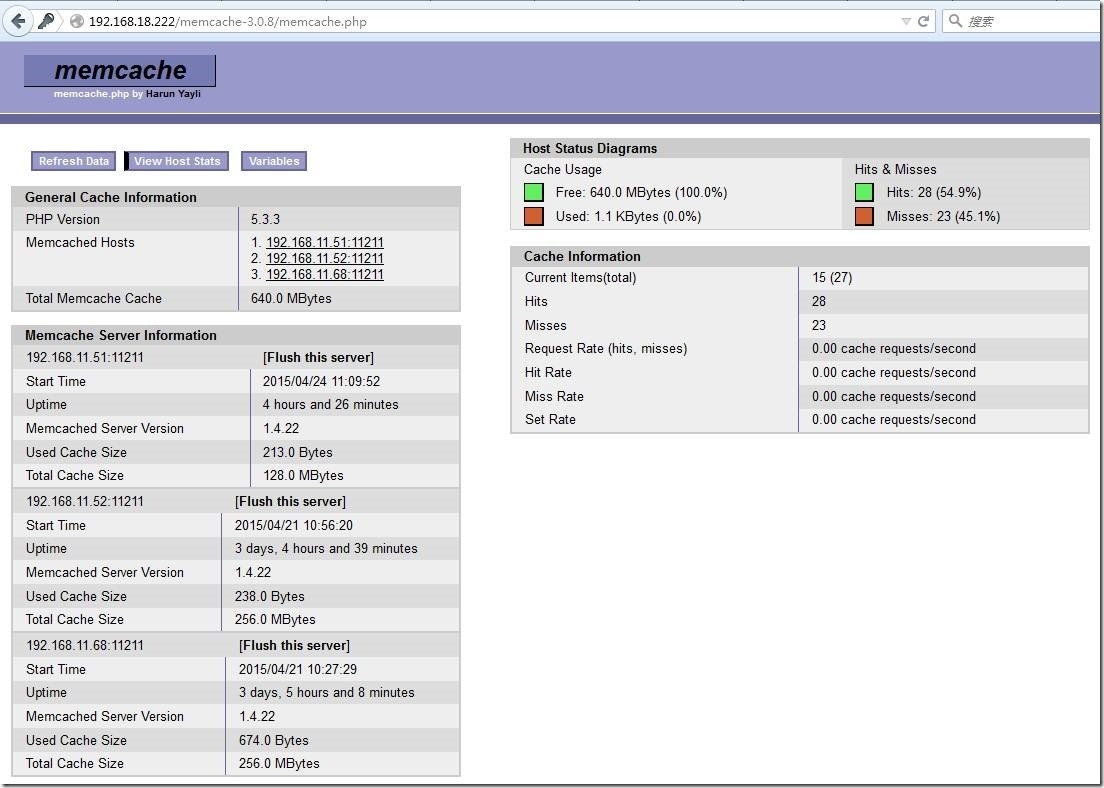Select start time 2015/04/21 10:56:20
This screenshot has width=1104, height=788.
point(294,526)
